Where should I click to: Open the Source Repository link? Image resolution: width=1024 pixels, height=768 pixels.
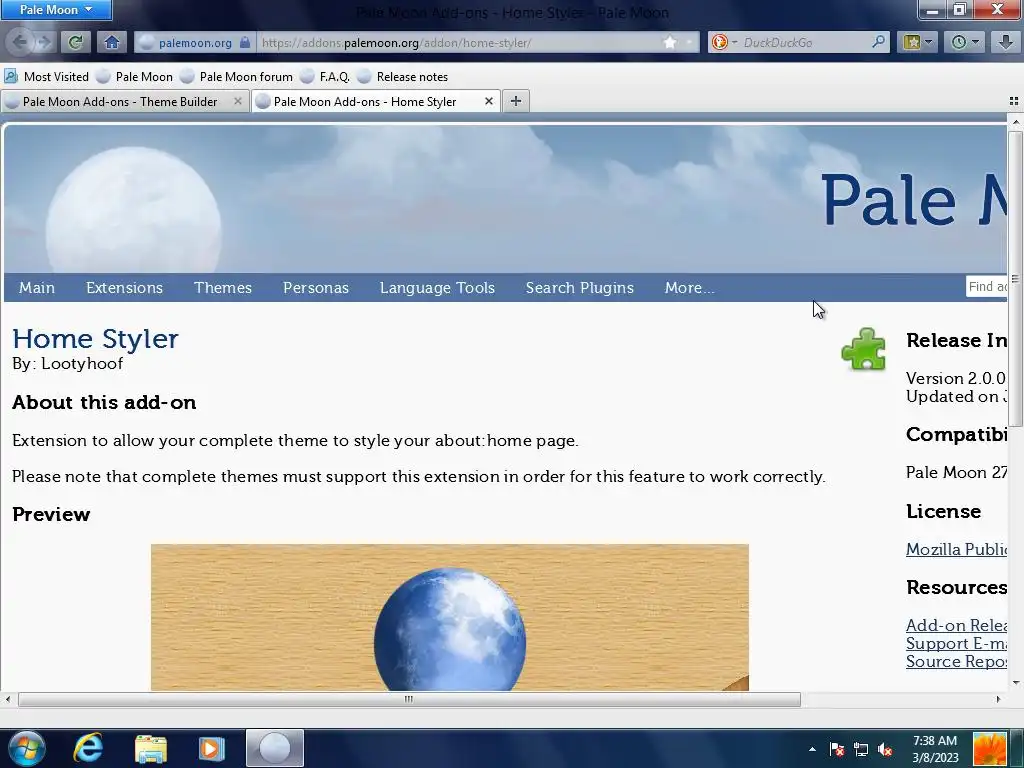pos(957,662)
